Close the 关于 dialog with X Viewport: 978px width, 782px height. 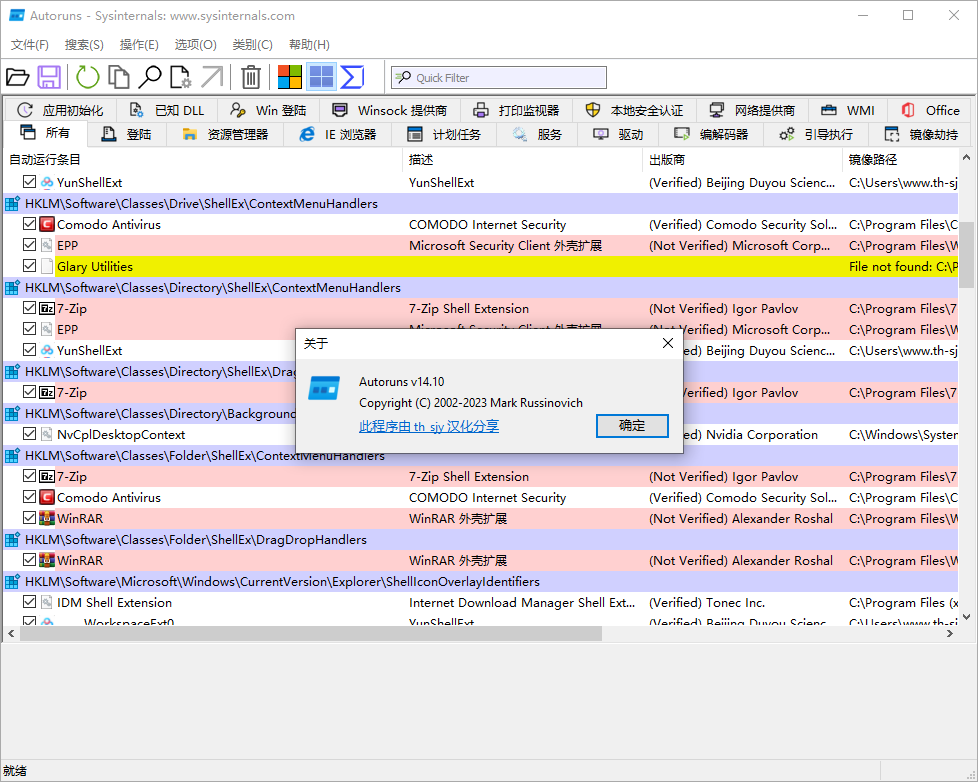coord(667,343)
